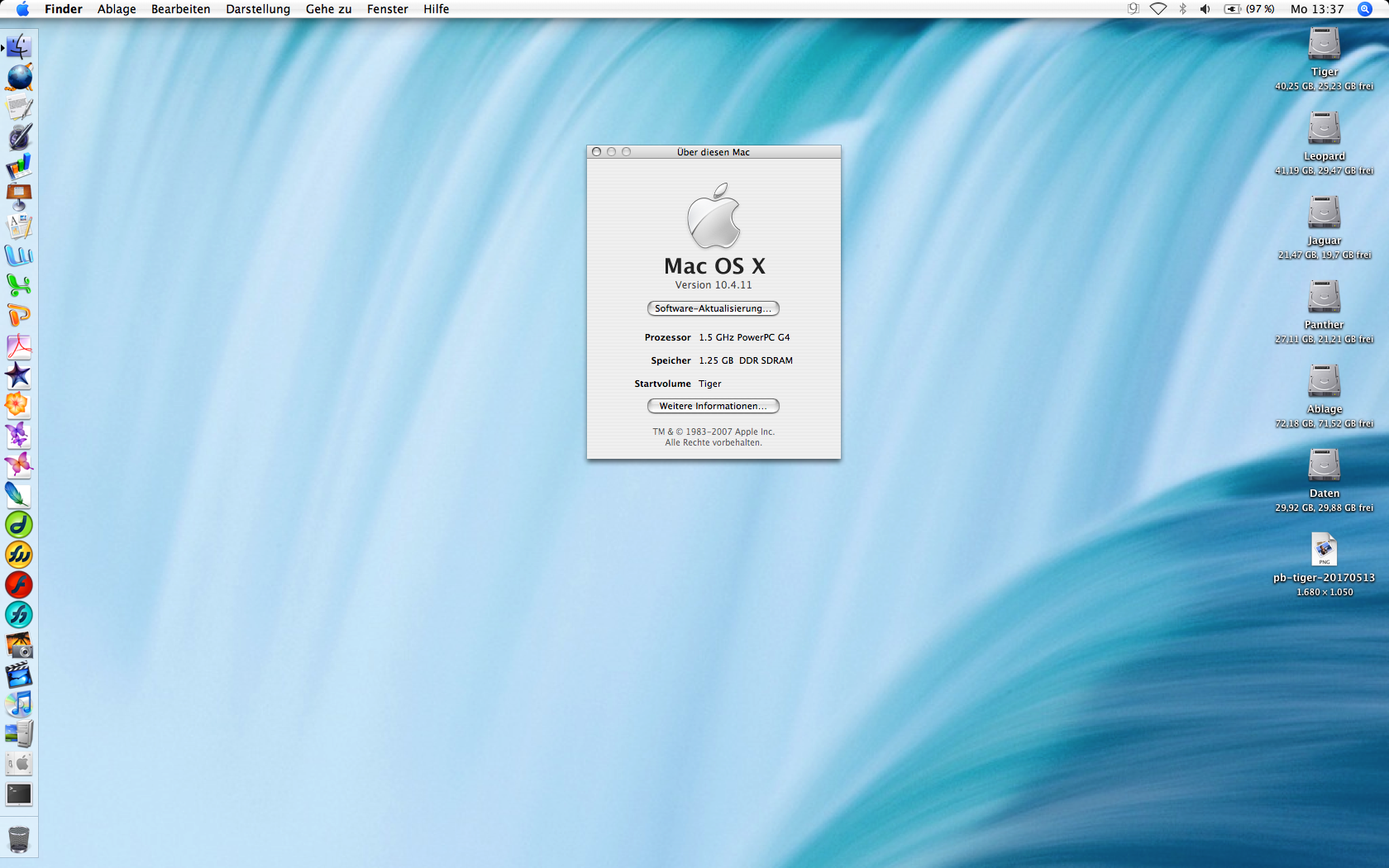Minimize the Über diesen Mac window

coord(611,152)
